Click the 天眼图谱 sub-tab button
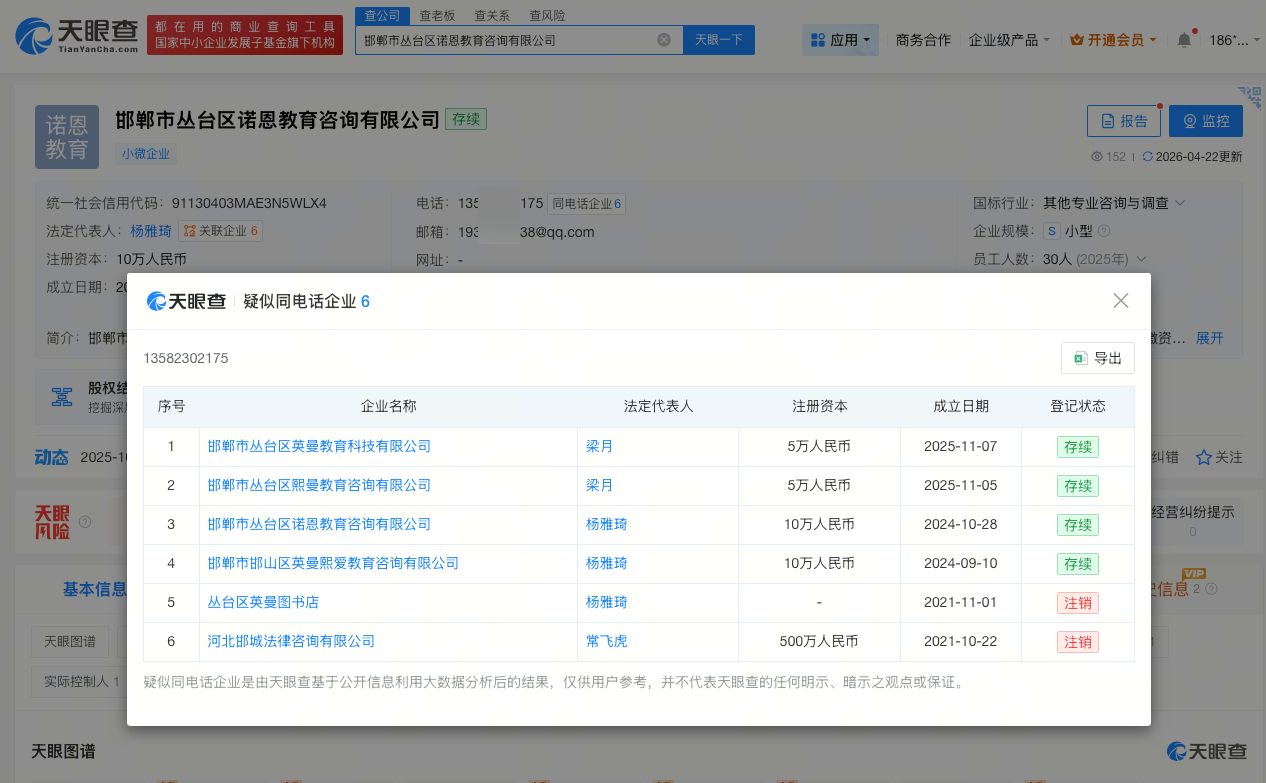 (x=71, y=641)
